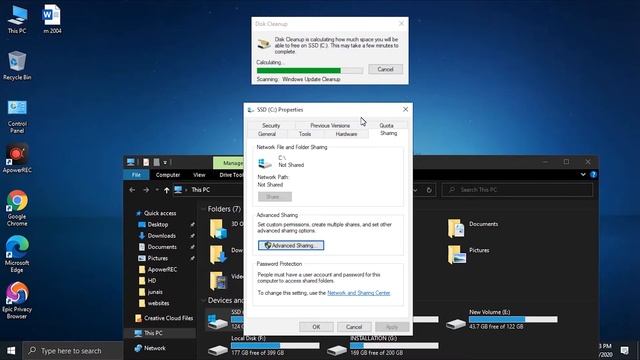This screenshot has height=360, width=640.
Task: Launch Google Chrome desktop shortcut
Action: pos(17,208)
